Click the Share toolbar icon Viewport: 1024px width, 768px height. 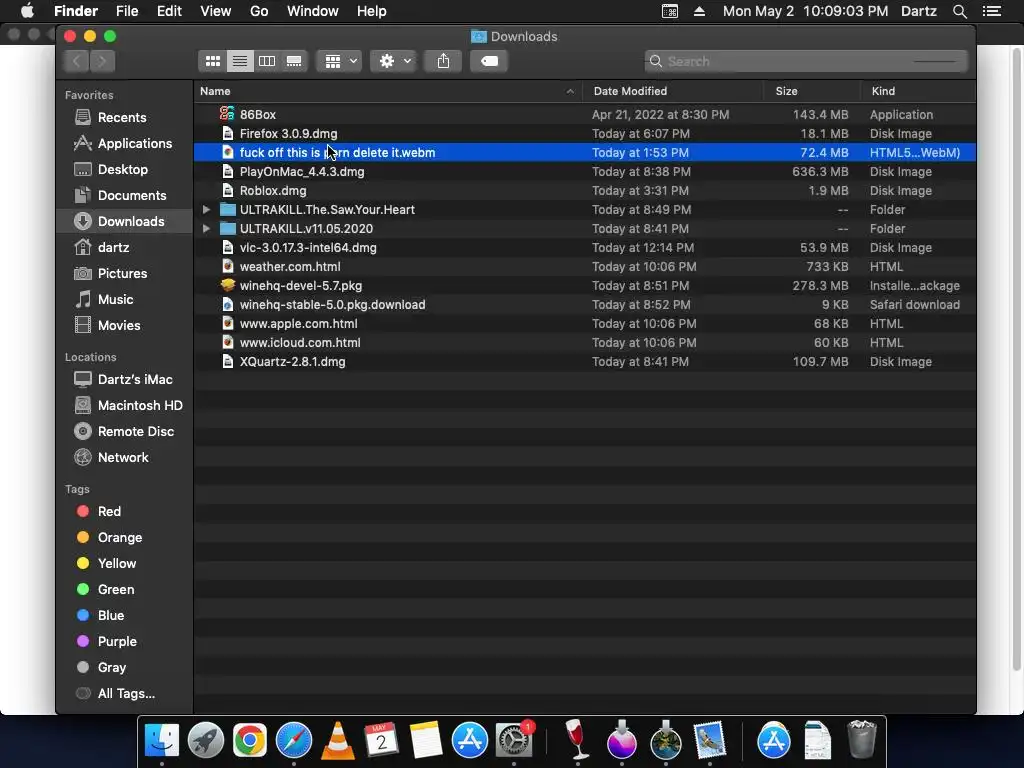pyautogui.click(x=443, y=61)
